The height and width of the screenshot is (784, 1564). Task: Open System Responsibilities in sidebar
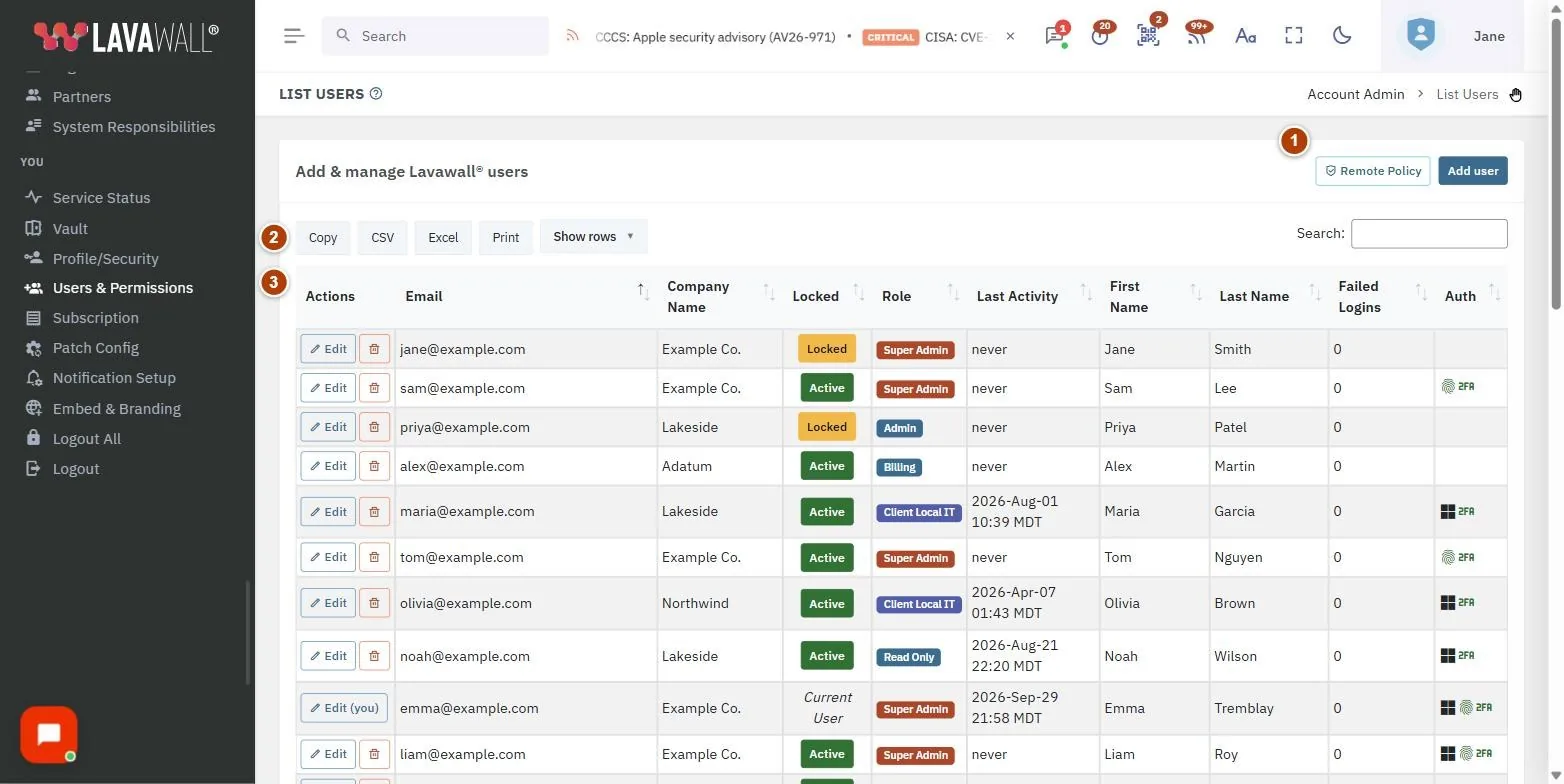point(133,127)
